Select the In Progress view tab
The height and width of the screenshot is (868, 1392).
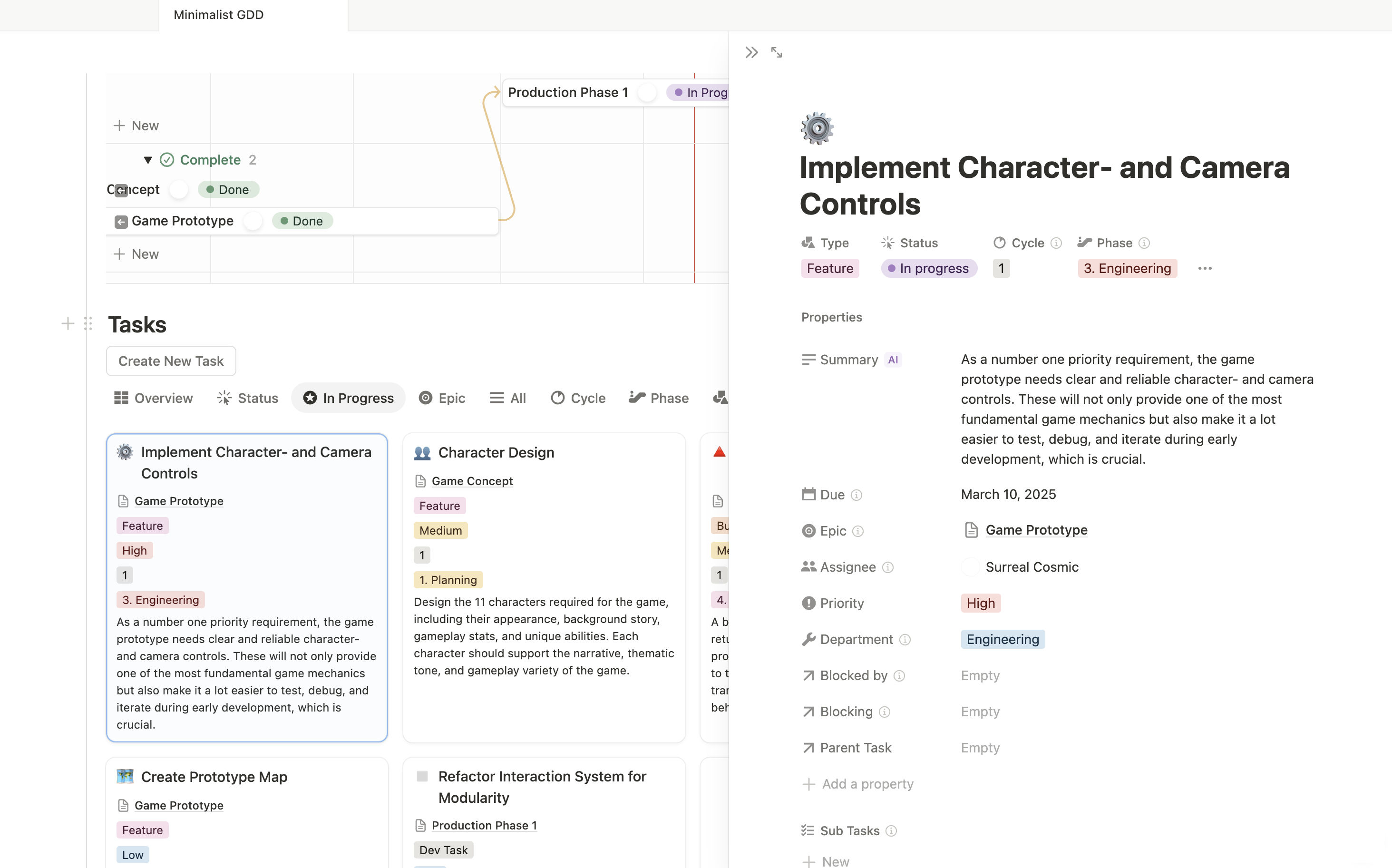(x=349, y=398)
